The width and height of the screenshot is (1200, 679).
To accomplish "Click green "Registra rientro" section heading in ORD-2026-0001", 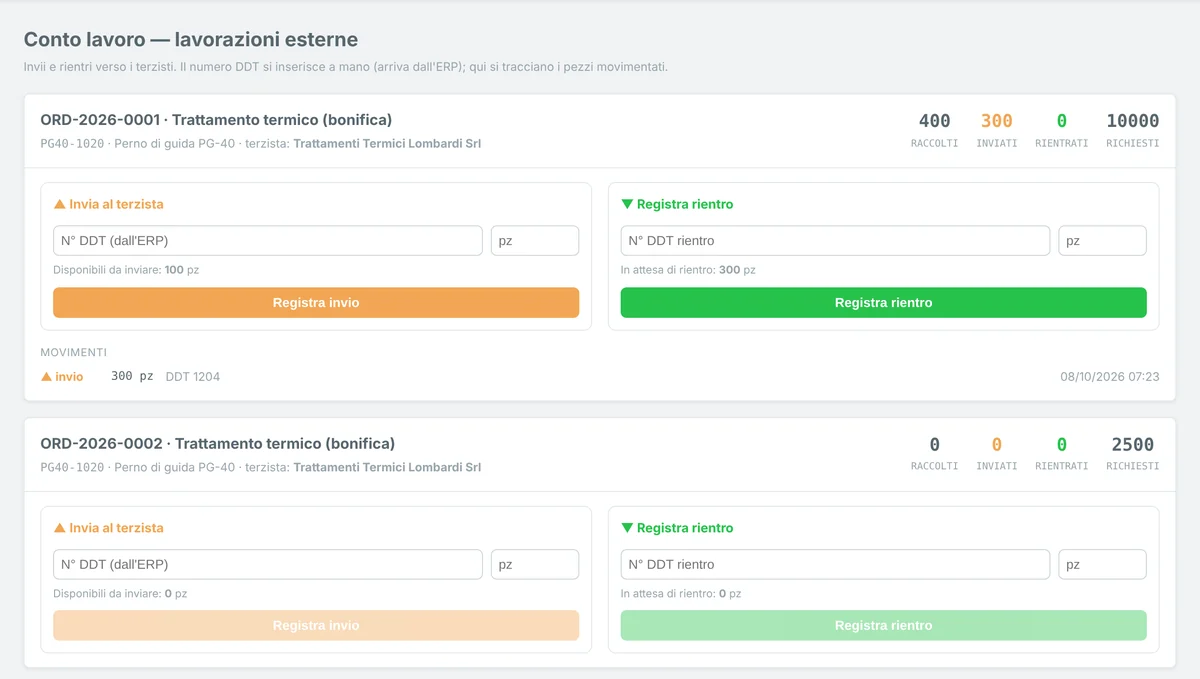I will click(x=677, y=204).
